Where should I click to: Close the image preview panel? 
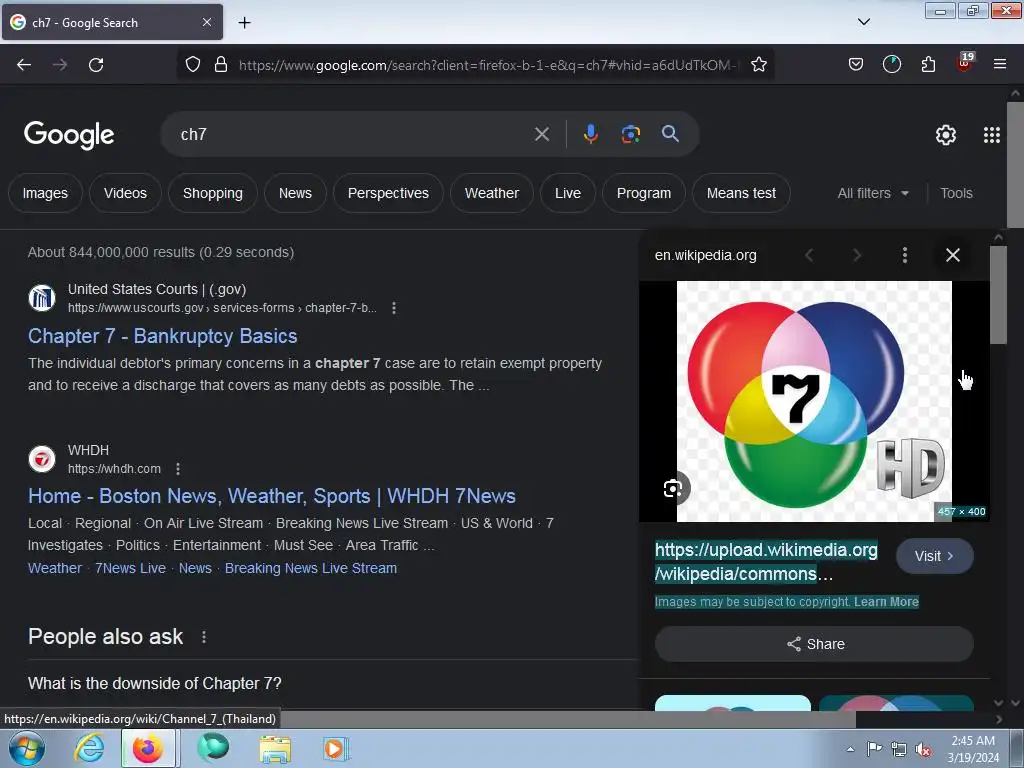[x=953, y=255]
